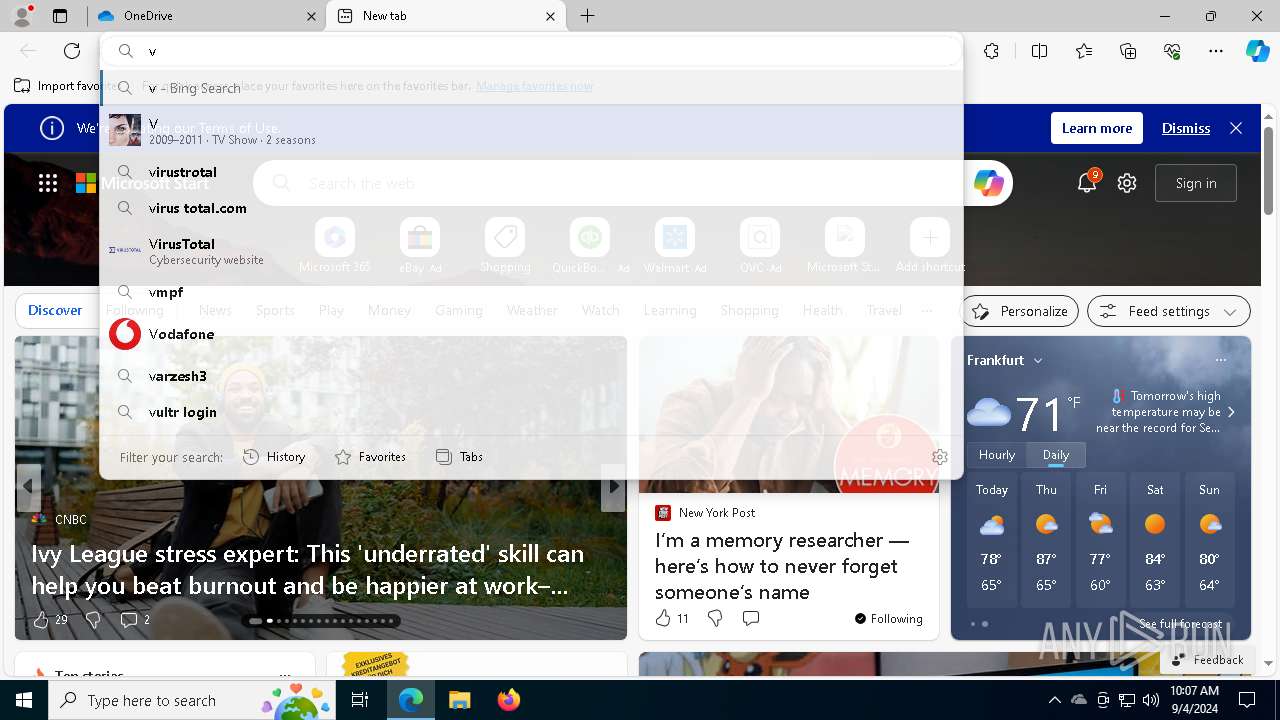Open the Copilot sidebar icon

(x=1257, y=51)
